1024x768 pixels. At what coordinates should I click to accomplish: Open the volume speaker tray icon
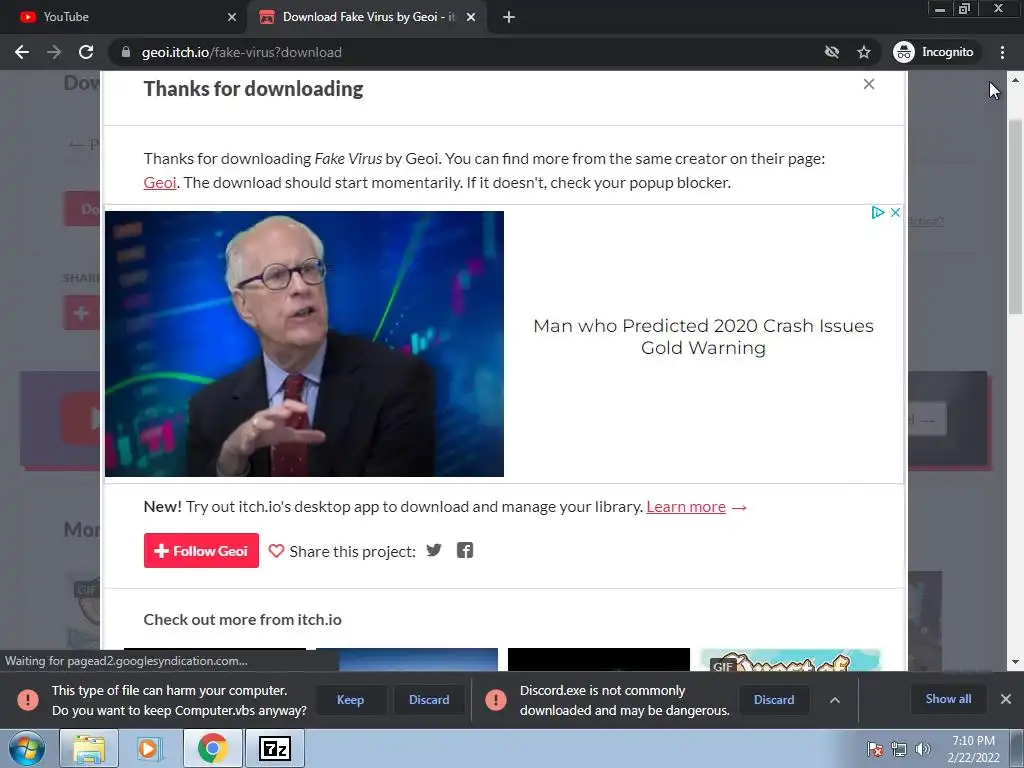pyautogui.click(x=923, y=749)
